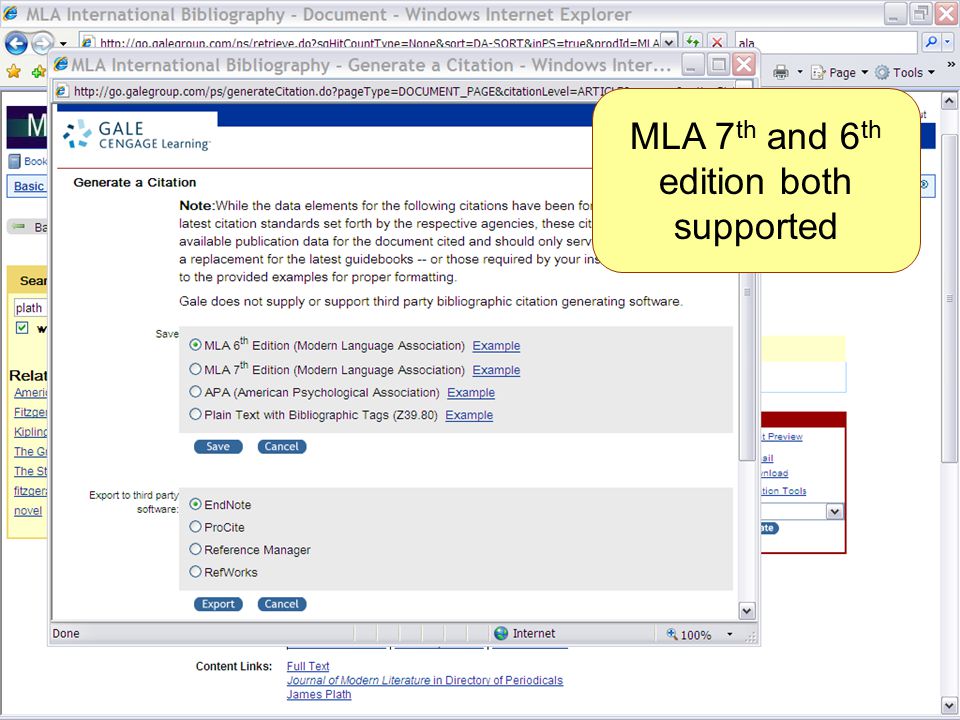Image resolution: width=960 pixels, height=720 pixels.
Task: Click the main window page icon in address bar
Action: pos(88,43)
